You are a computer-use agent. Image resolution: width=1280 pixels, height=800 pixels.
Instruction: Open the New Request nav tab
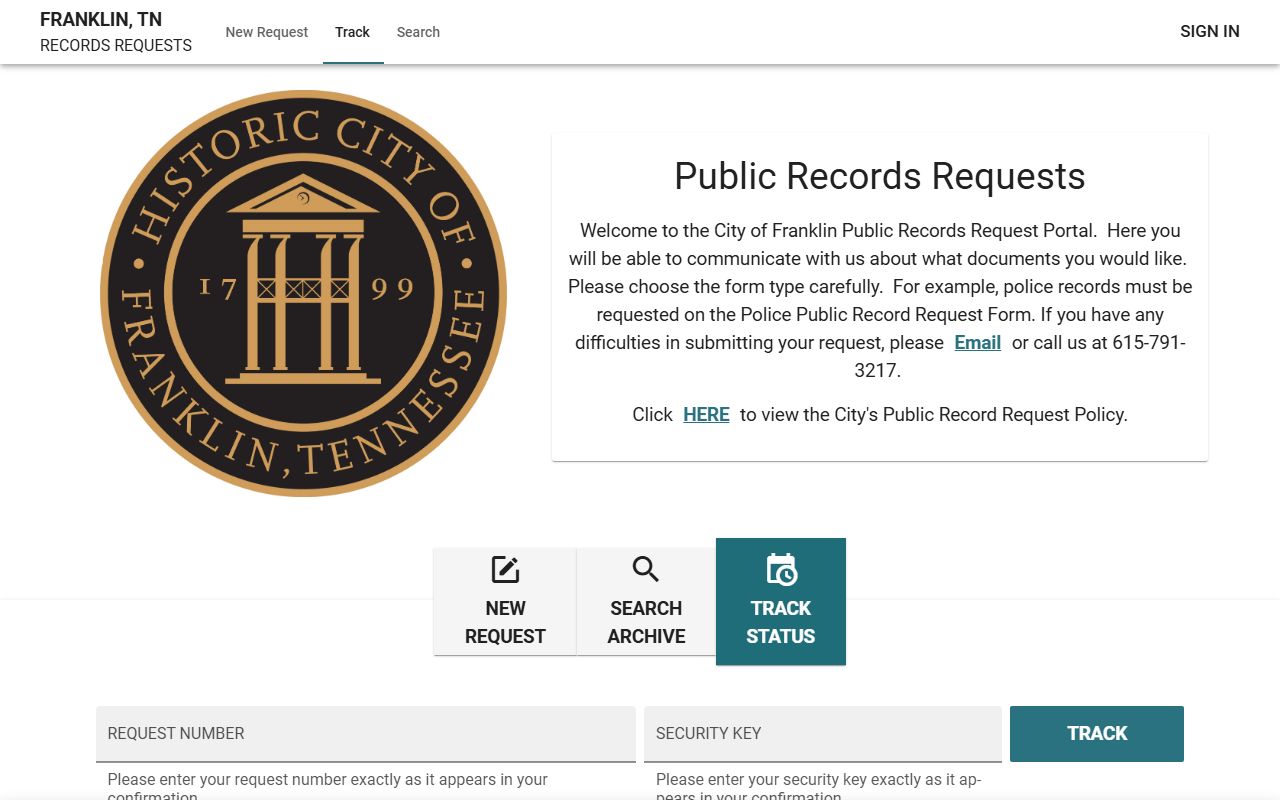tap(267, 32)
